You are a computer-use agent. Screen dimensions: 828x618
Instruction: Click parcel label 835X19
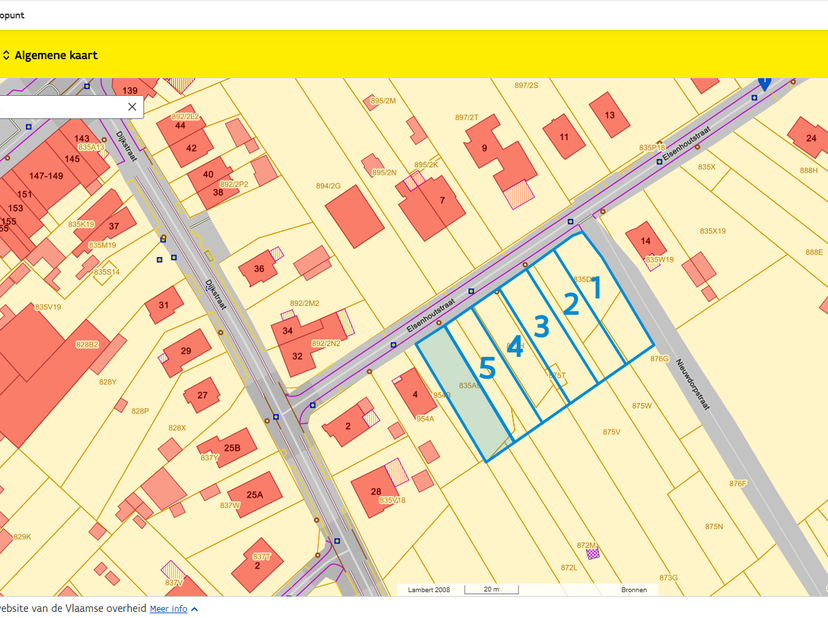point(713,231)
